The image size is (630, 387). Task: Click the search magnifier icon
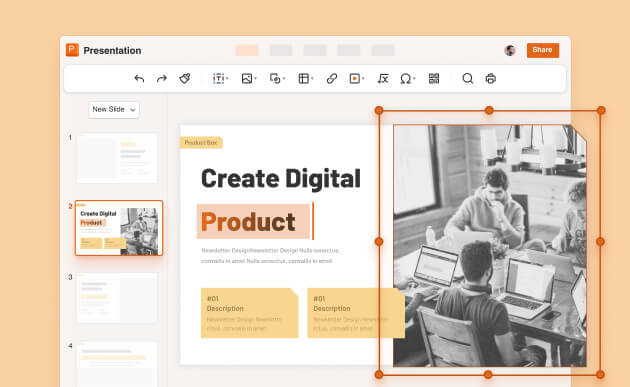click(468, 78)
